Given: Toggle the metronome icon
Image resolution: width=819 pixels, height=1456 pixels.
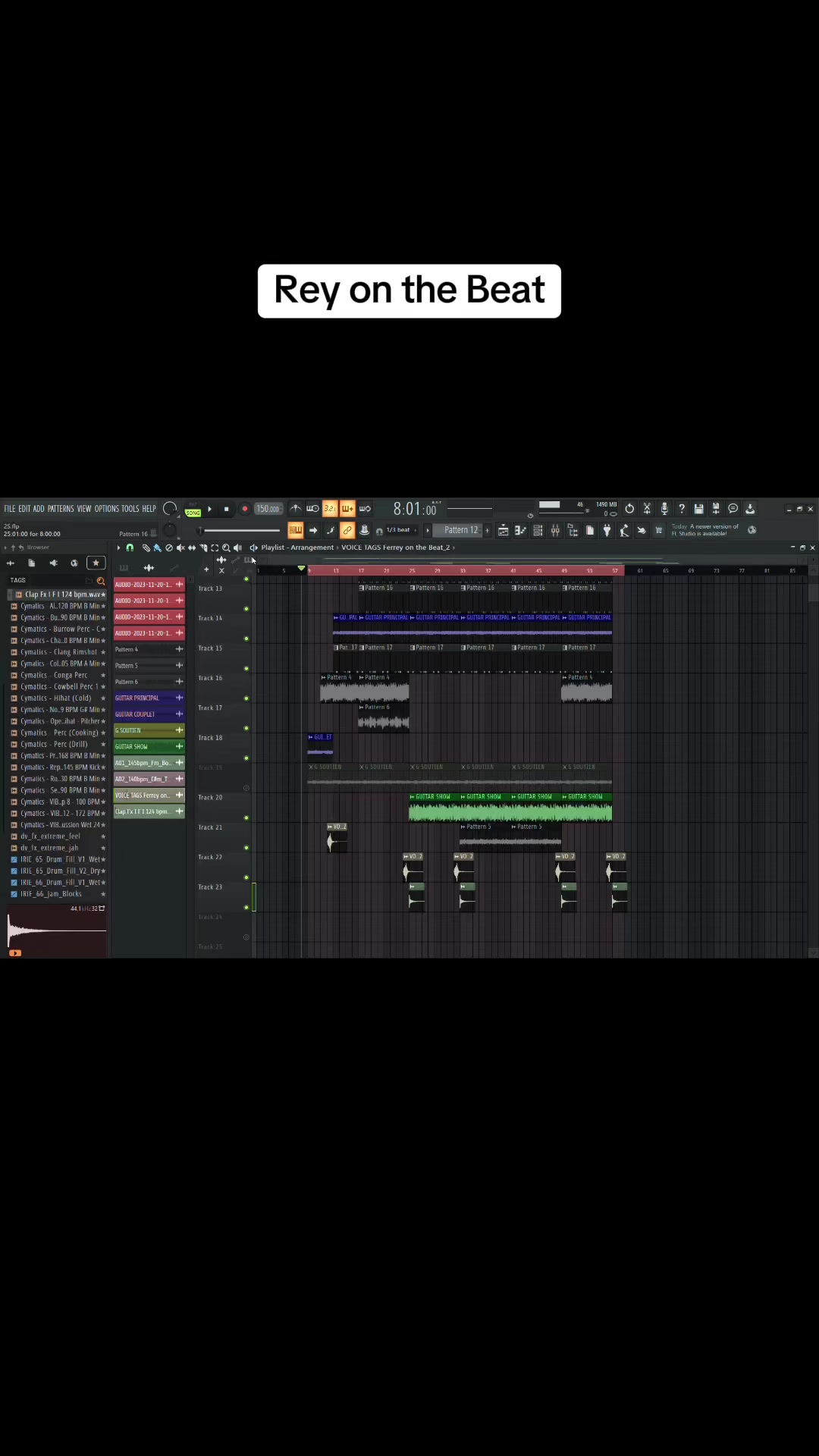Looking at the screenshot, I should coord(296,509).
